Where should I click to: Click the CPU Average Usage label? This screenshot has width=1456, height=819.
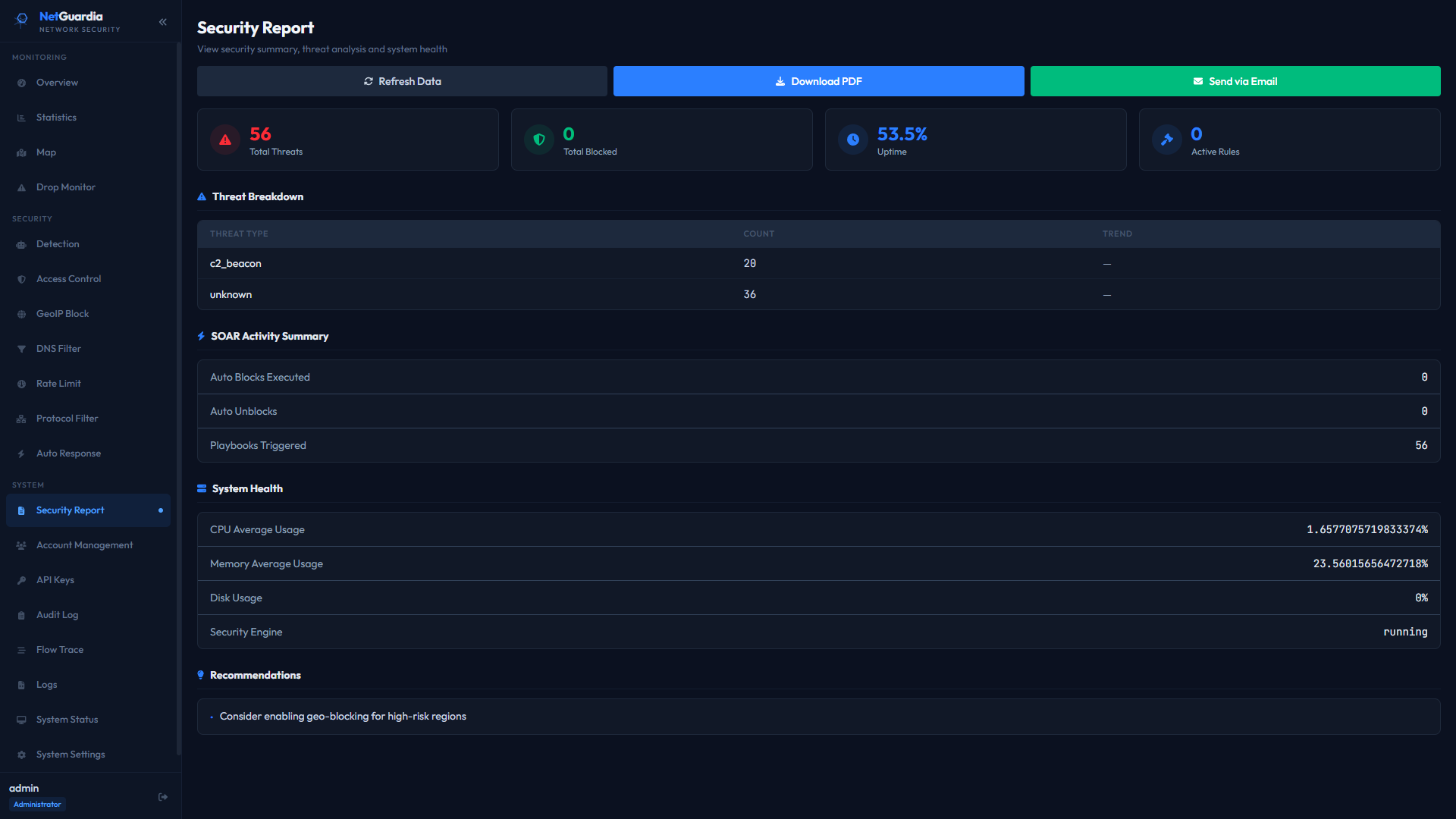tap(257, 529)
